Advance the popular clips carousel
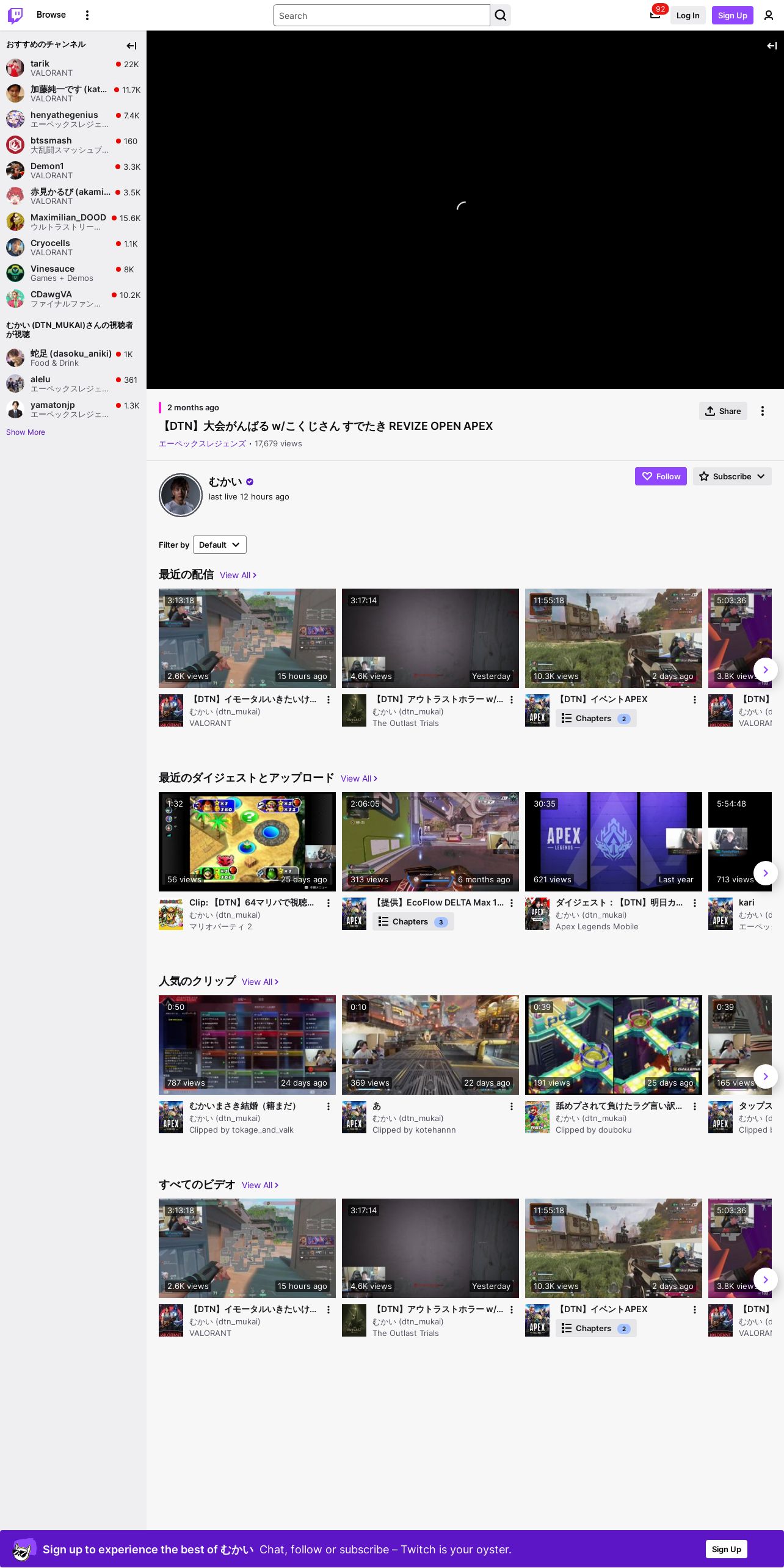The height and width of the screenshot is (1568, 784). tap(766, 1076)
